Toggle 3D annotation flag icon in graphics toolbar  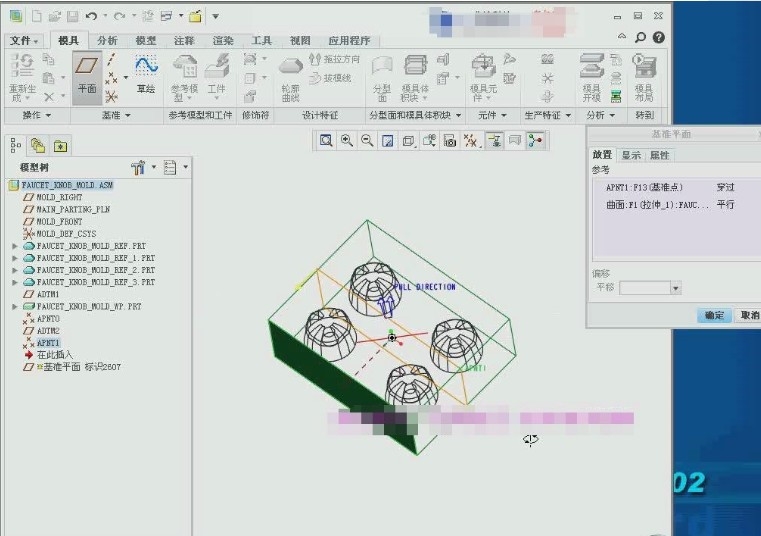click(515, 141)
